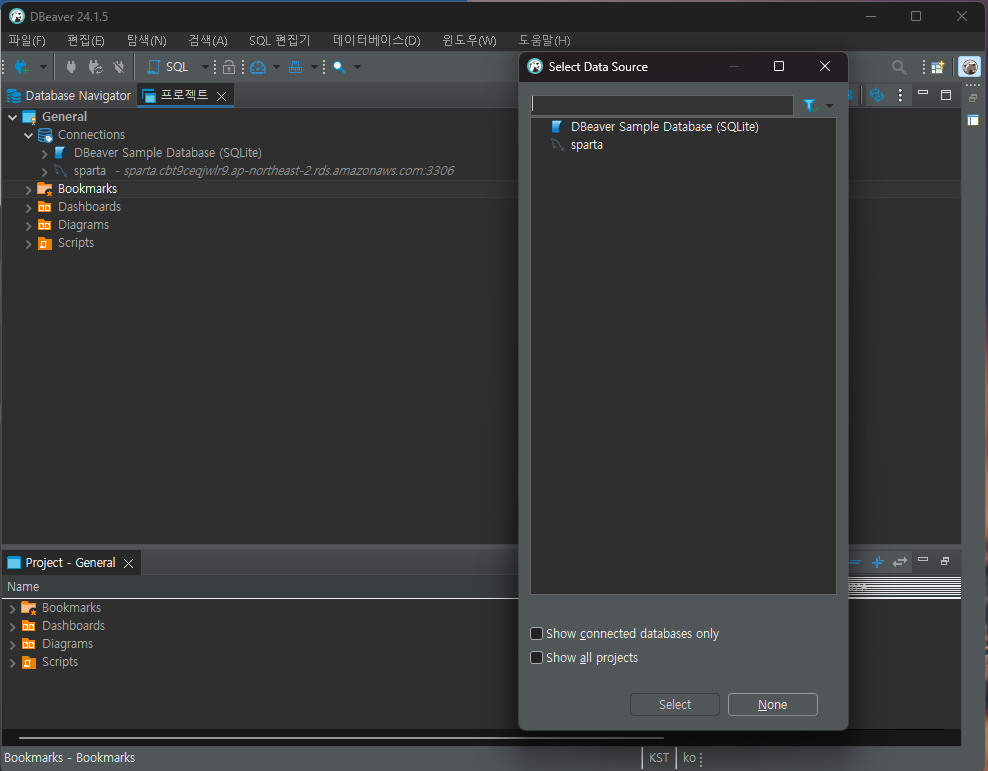The height and width of the screenshot is (771, 988).
Task: Open the 편집(E) menu
Action: click(x=86, y=40)
